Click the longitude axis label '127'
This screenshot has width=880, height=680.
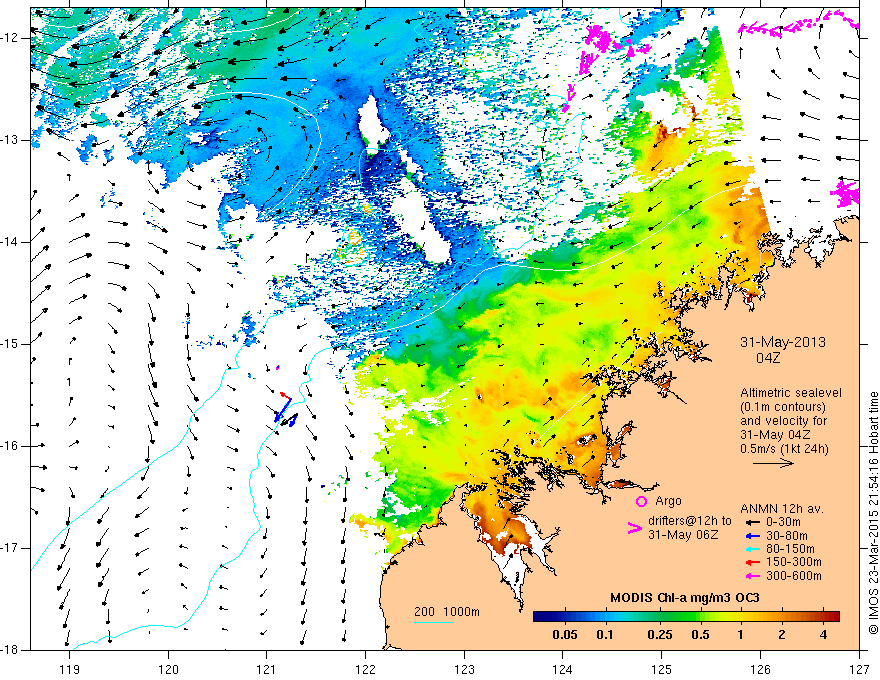pos(859,669)
